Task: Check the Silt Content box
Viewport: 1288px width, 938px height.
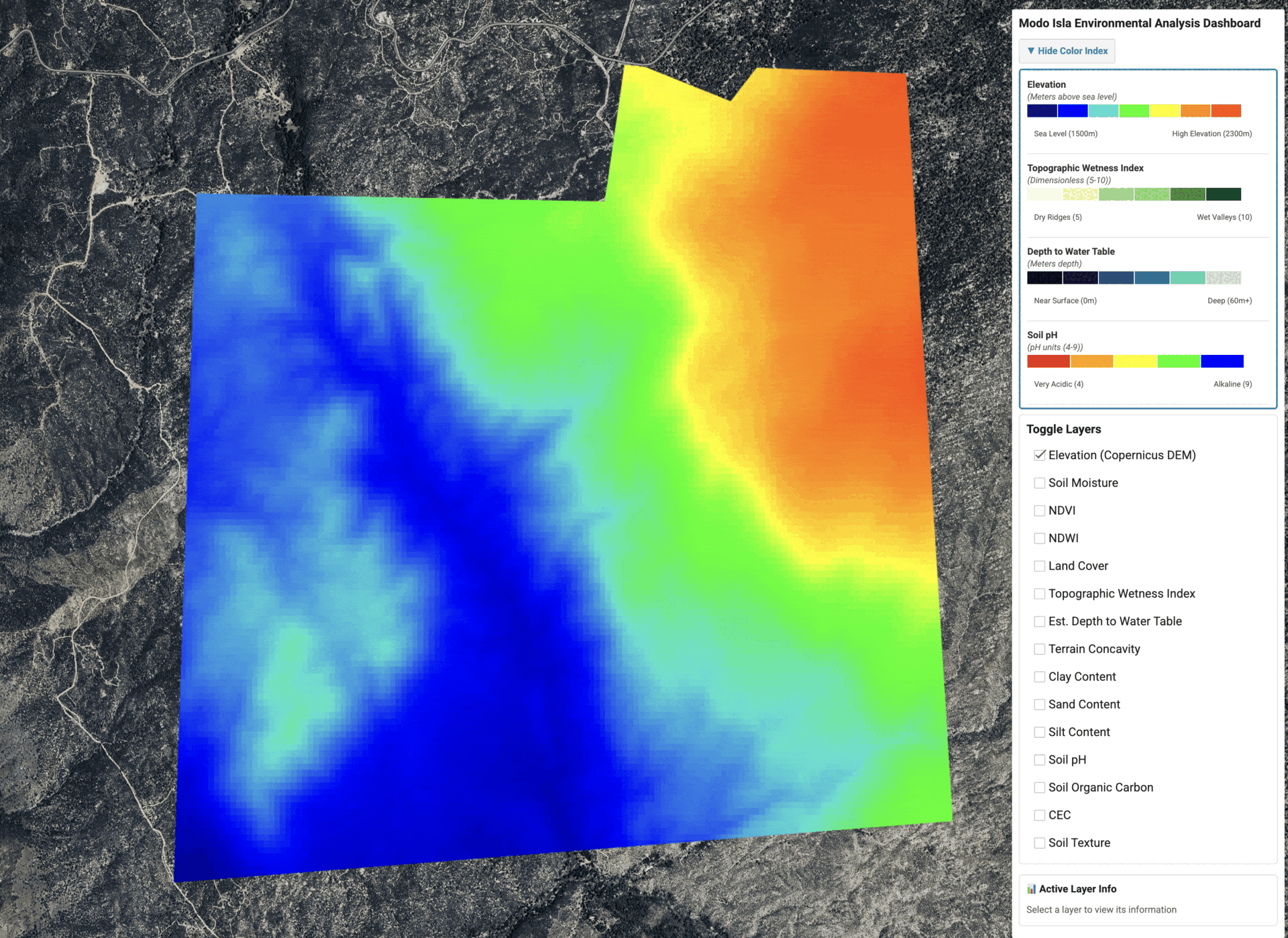Action: point(1039,732)
